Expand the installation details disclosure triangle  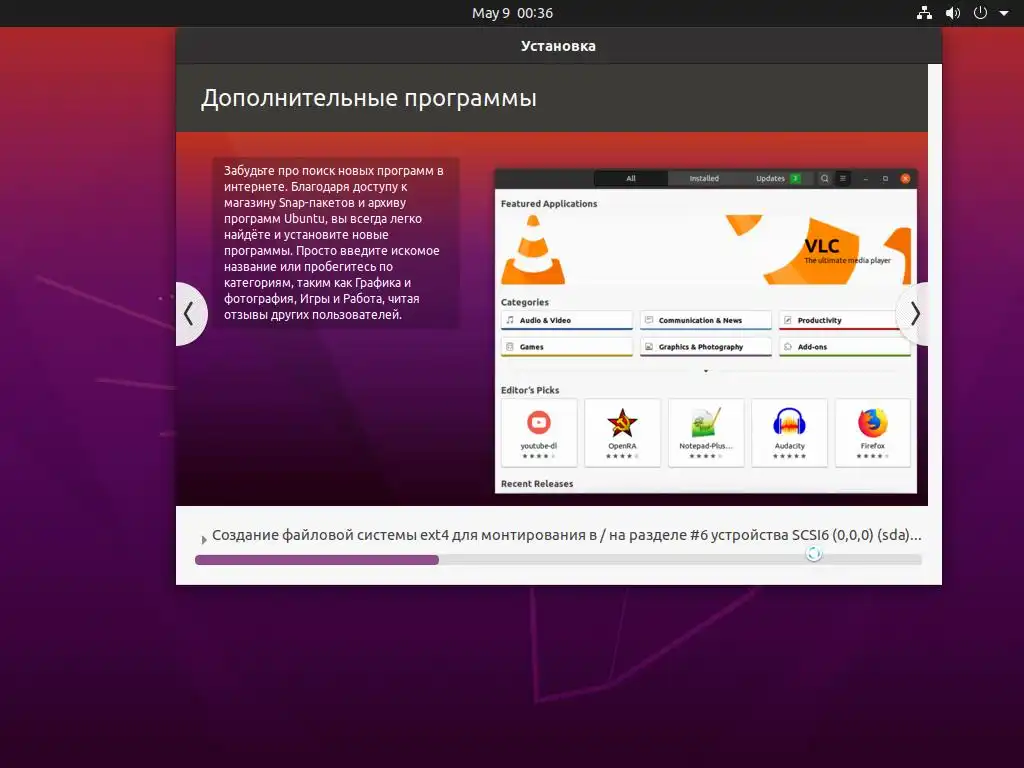204,539
